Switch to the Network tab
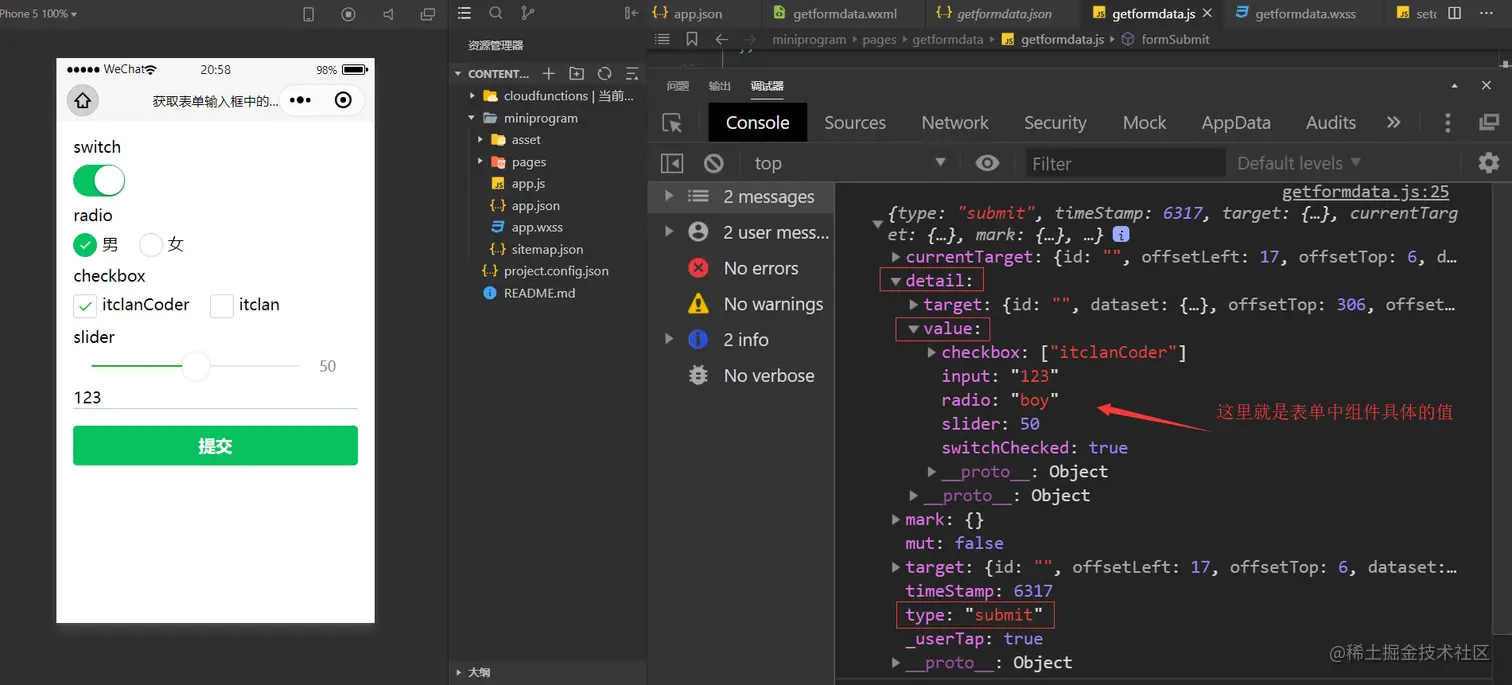 (x=955, y=123)
